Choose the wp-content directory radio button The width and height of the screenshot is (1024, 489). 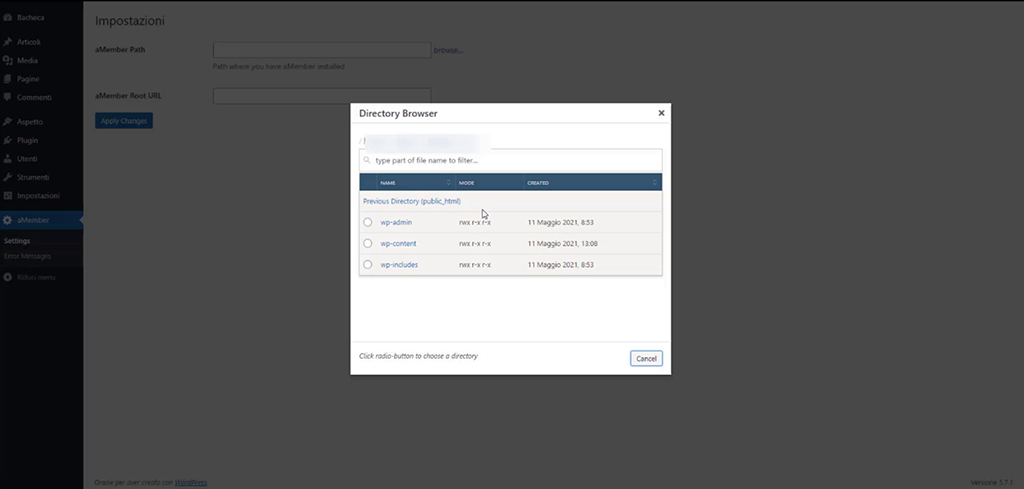tap(368, 244)
